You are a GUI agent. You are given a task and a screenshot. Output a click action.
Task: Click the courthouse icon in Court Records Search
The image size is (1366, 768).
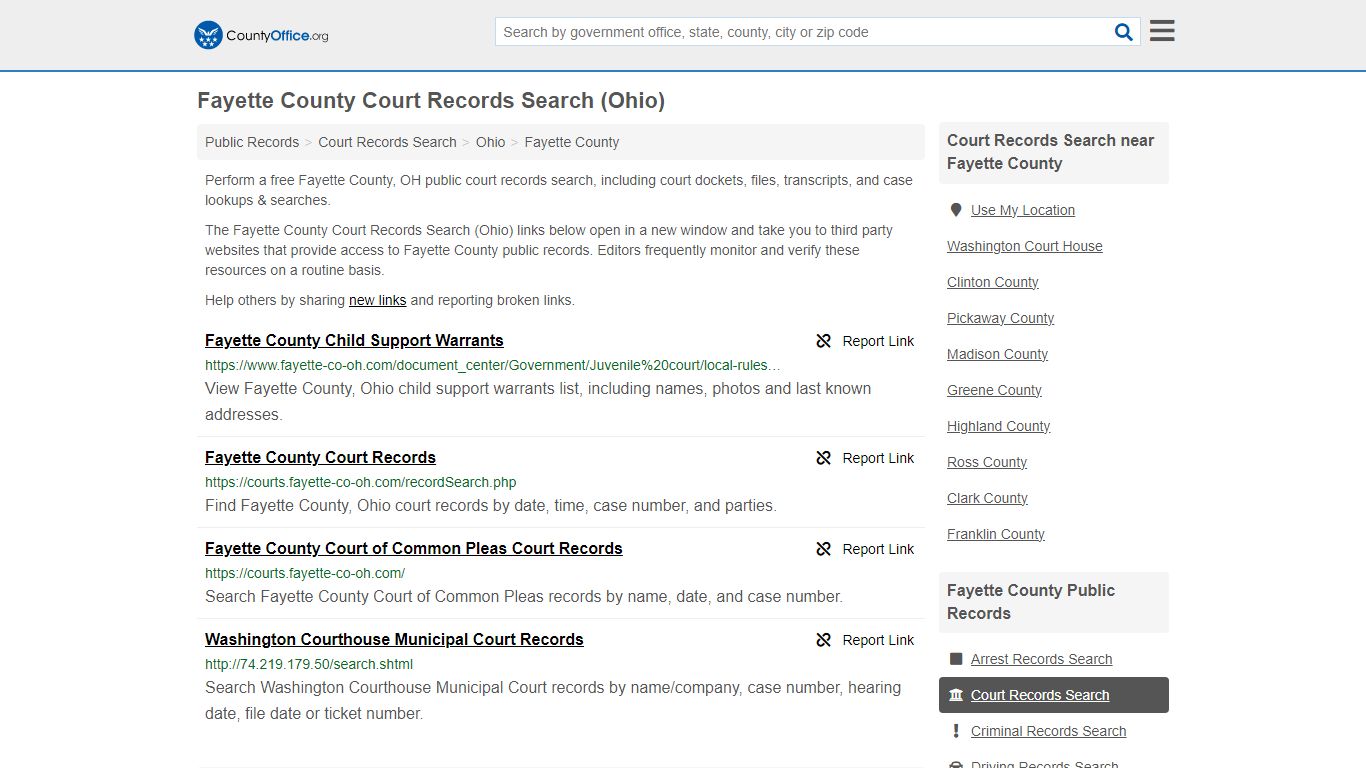click(956, 695)
